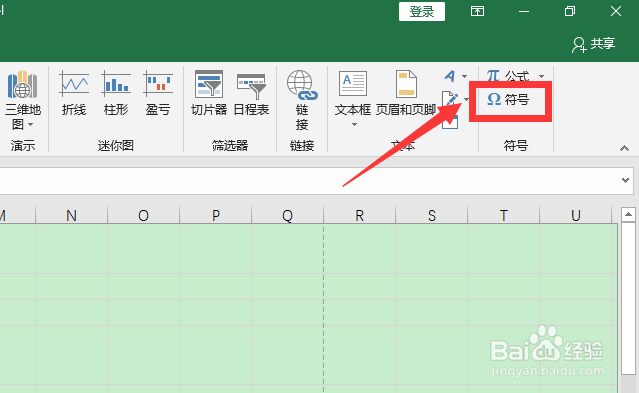This screenshot has width=639, height=393.
Task: Expand the formula bar
Action: (x=626, y=180)
